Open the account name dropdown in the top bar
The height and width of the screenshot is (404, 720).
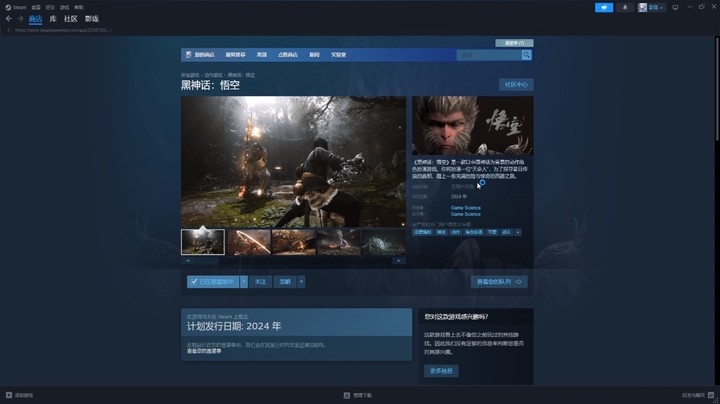point(656,7)
